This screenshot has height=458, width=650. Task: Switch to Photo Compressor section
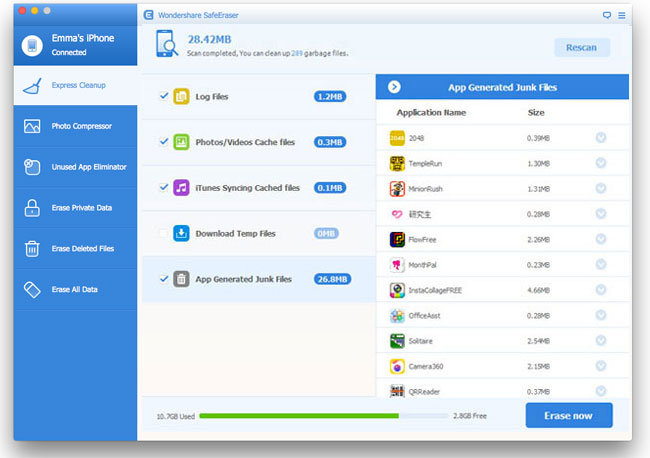click(75, 126)
